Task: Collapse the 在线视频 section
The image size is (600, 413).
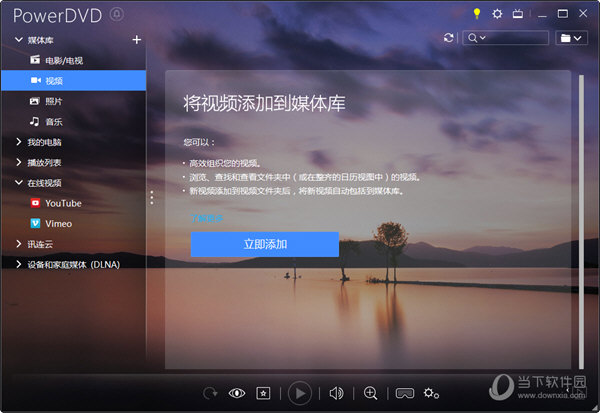Action: [19, 183]
